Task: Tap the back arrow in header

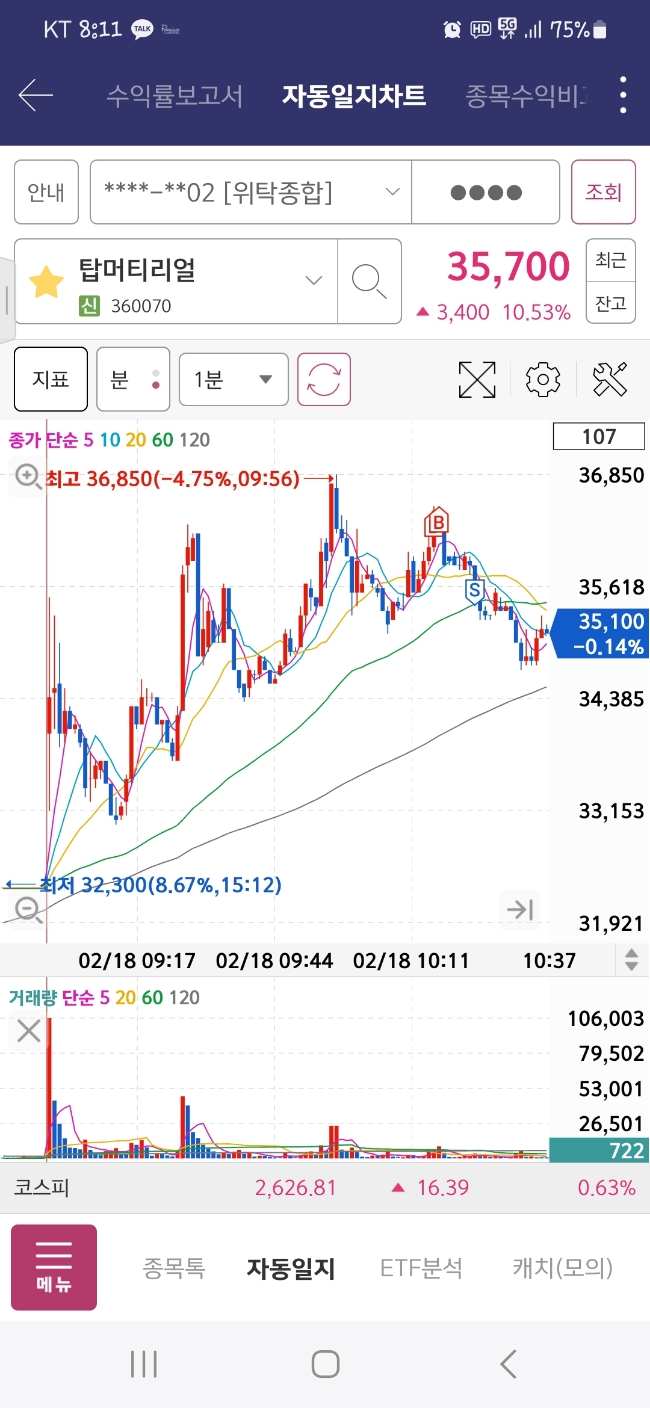Action: [36, 96]
